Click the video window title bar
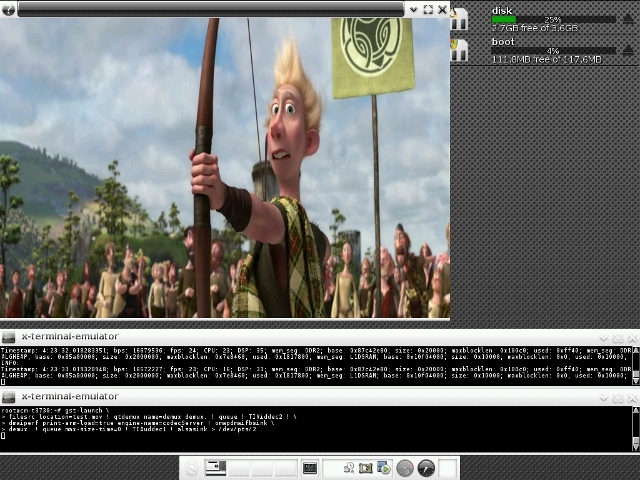 click(211, 9)
